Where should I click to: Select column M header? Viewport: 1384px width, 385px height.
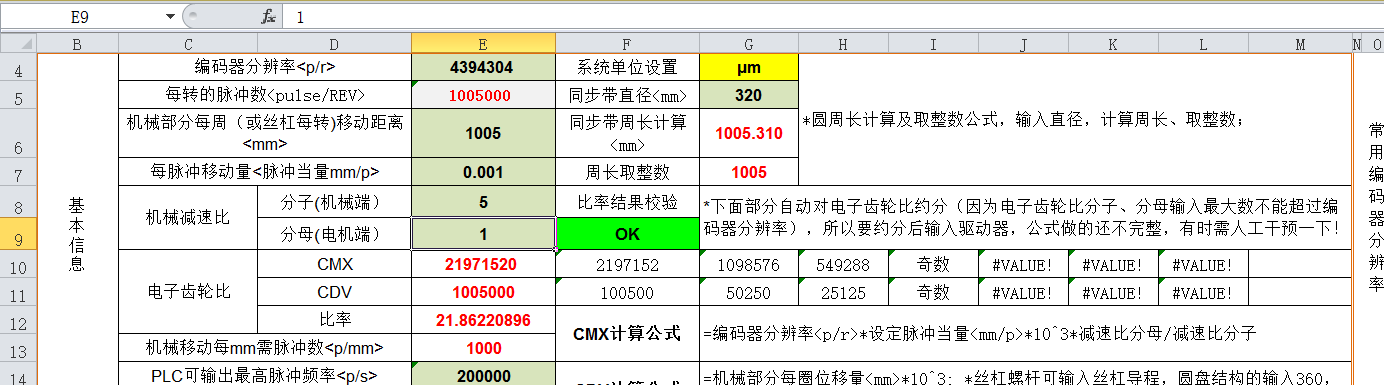(1299, 43)
